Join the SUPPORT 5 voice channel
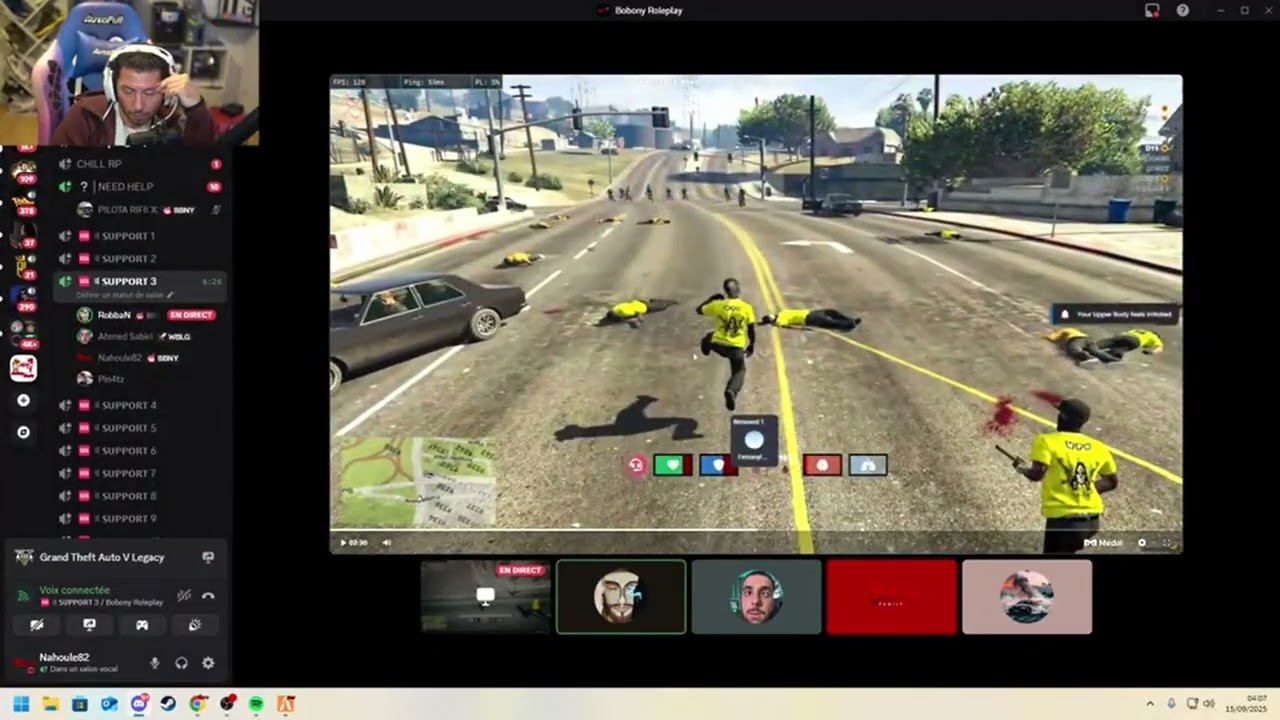The width and height of the screenshot is (1280, 720). coord(140,428)
